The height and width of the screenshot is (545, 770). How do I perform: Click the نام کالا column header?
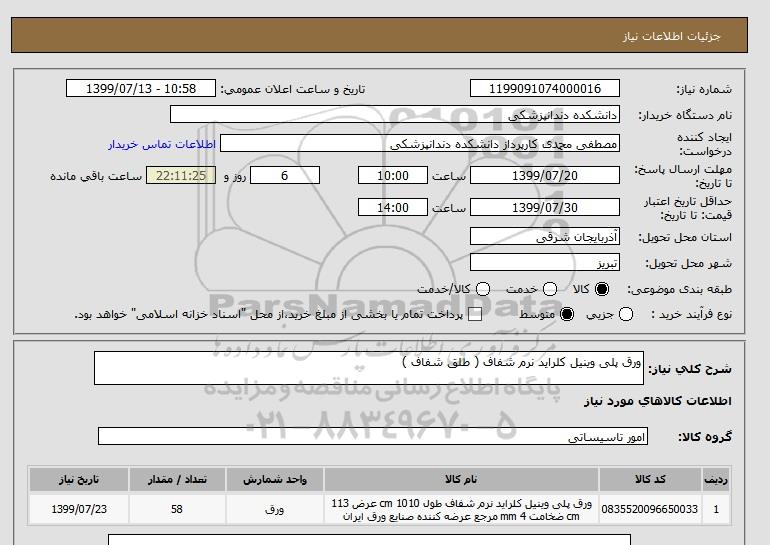pos(461,480)
